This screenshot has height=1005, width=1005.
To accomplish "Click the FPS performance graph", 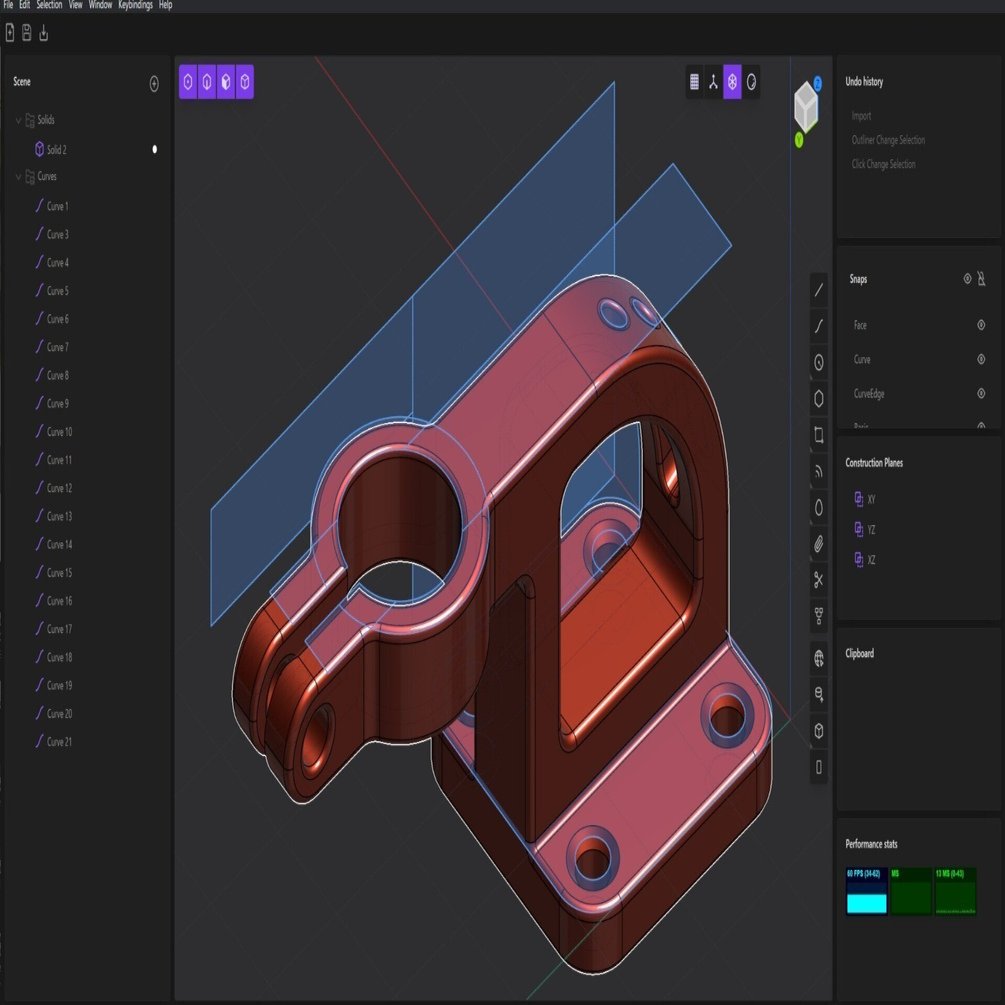I will coord(867,891).
